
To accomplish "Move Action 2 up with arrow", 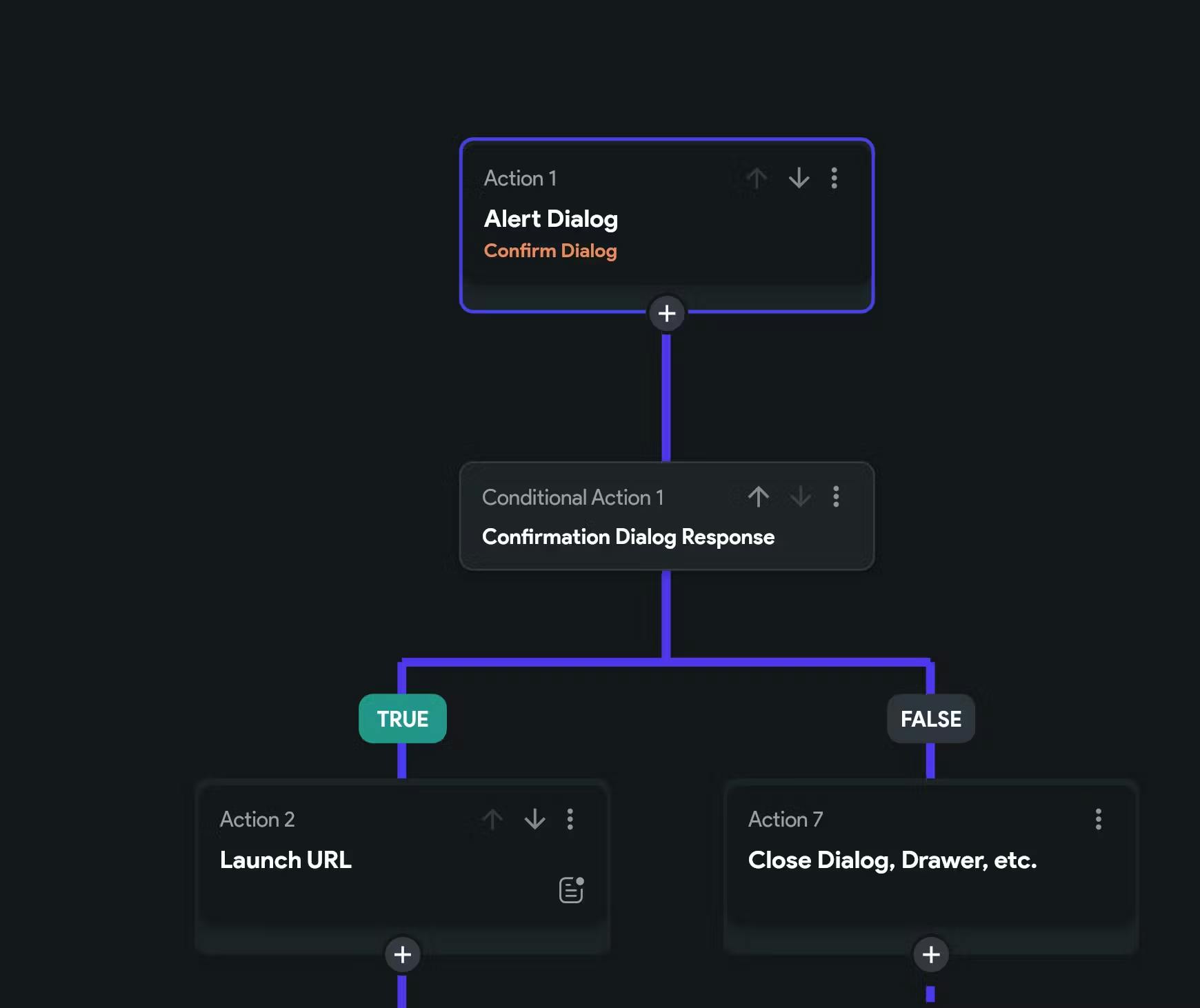I will click(492, 819).
